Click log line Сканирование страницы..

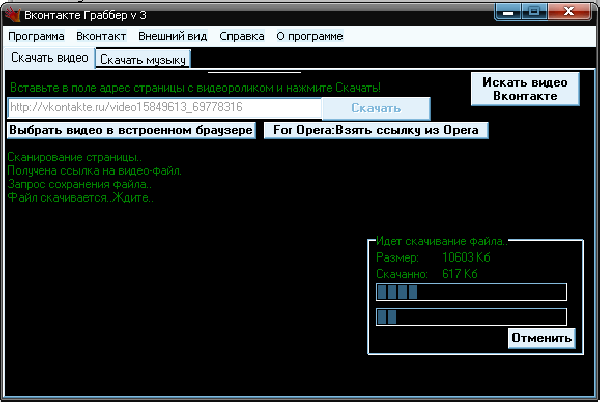coord(75,157)
